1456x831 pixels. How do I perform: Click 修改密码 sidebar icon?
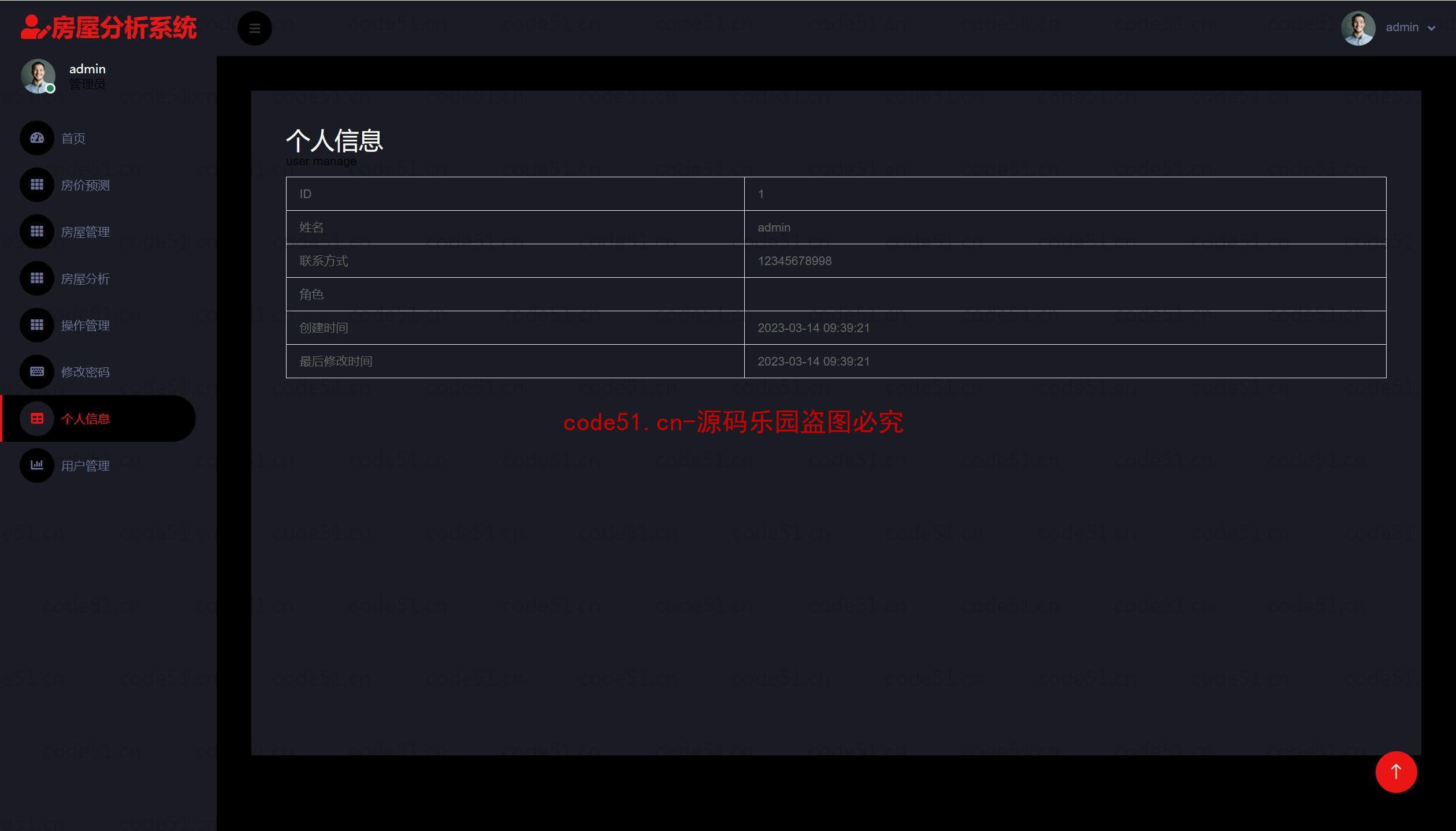(37, 371)
